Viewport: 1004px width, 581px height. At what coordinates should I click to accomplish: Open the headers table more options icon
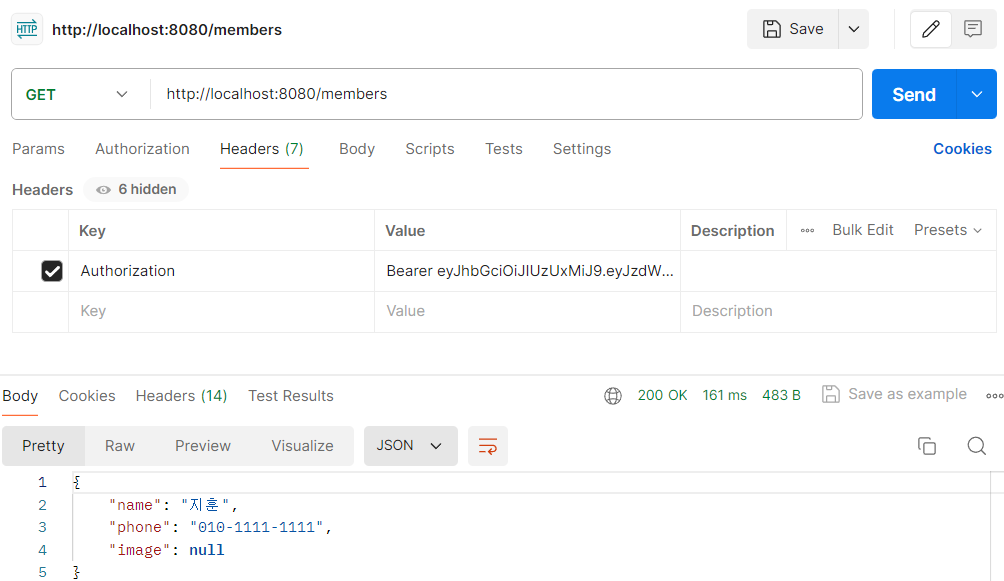807,230
